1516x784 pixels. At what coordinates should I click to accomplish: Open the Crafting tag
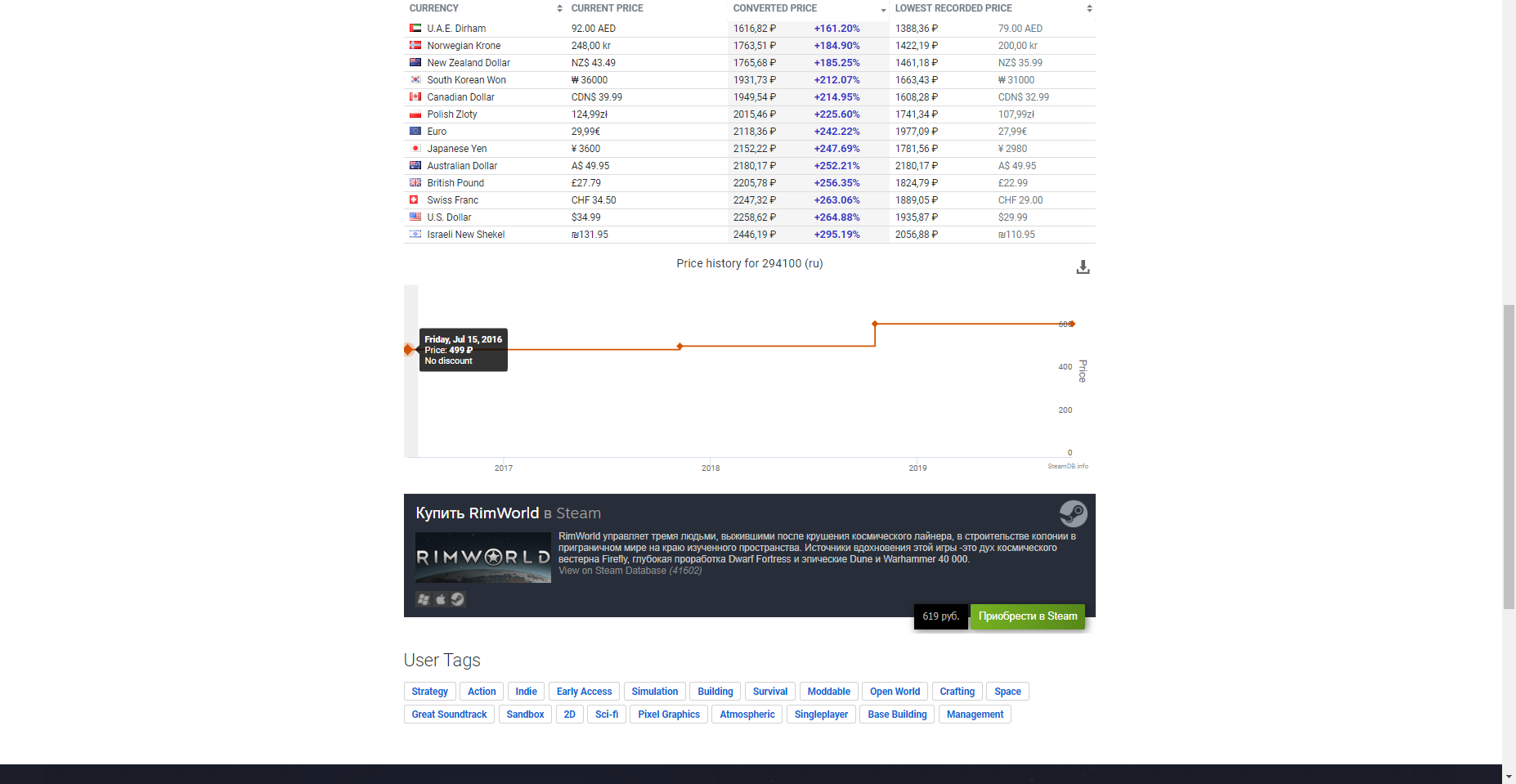pos(958,692)
